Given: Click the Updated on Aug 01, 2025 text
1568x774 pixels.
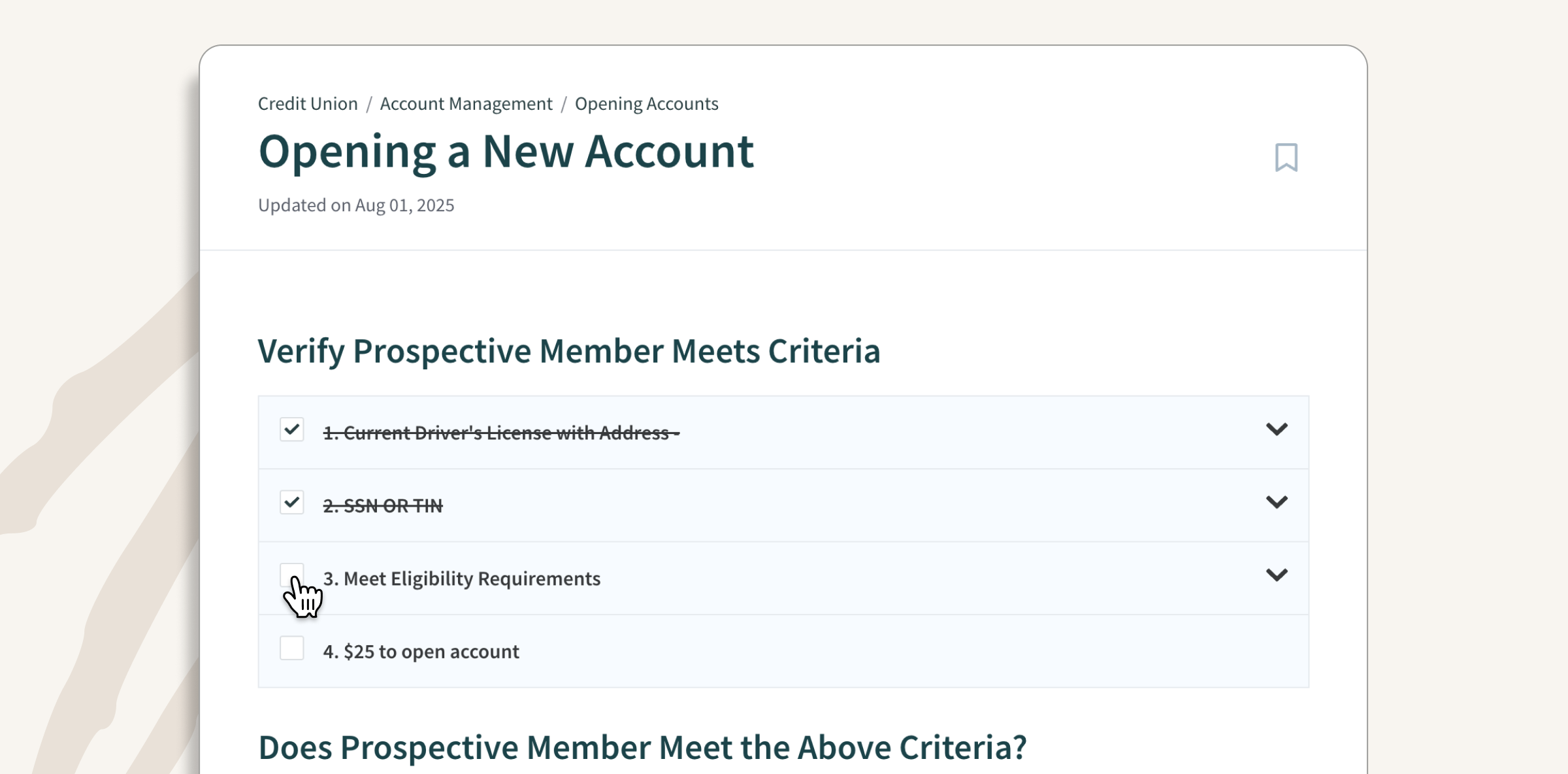Looking at the screenshot, I should click(x=356, y=205).
